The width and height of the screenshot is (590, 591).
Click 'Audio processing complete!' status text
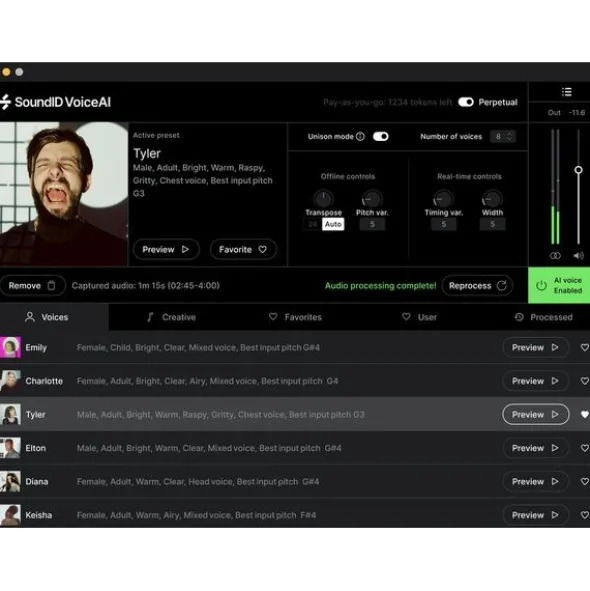click(x=380, y=286)
